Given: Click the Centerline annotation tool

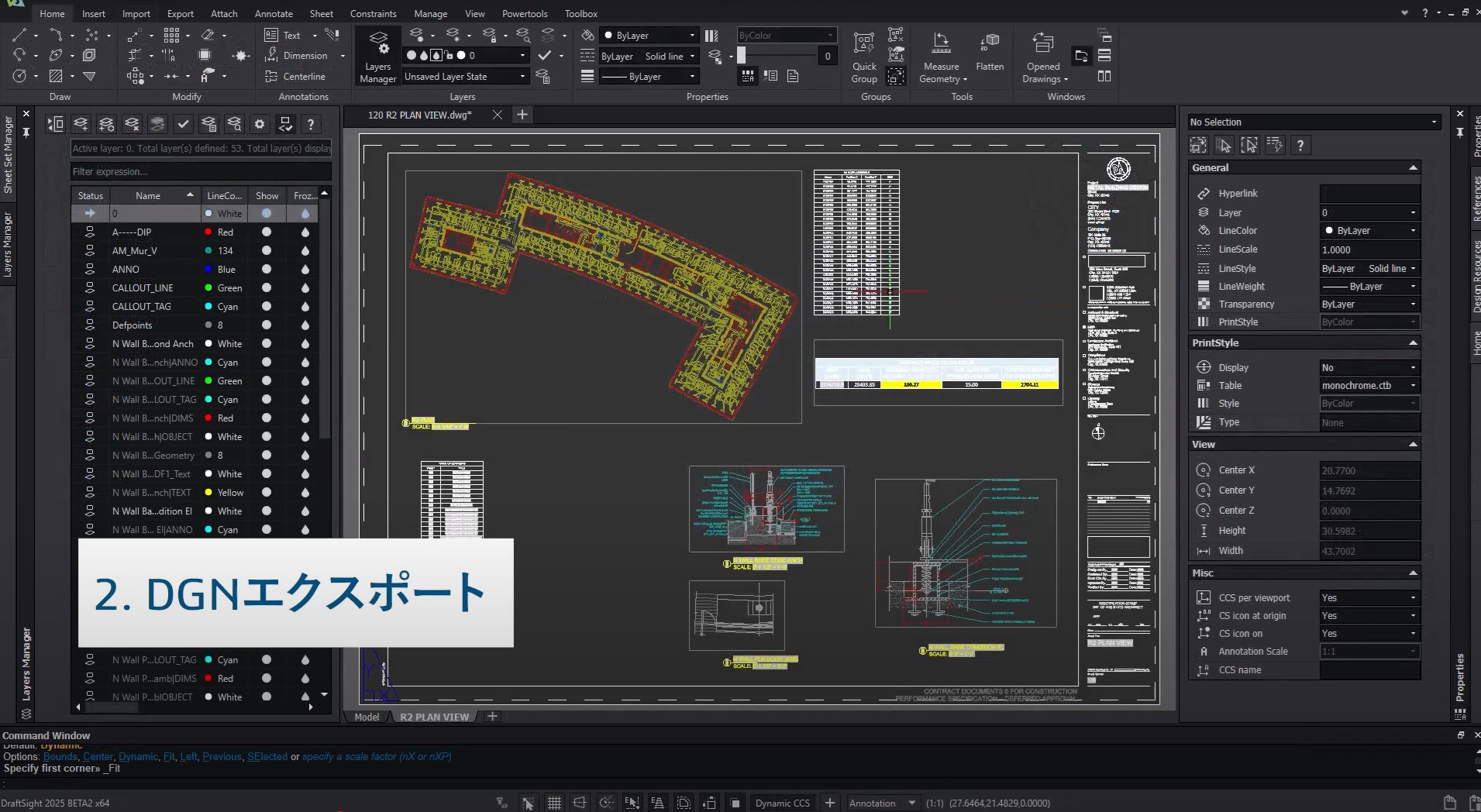Looking at the screenshot, I should pos(295,77).
